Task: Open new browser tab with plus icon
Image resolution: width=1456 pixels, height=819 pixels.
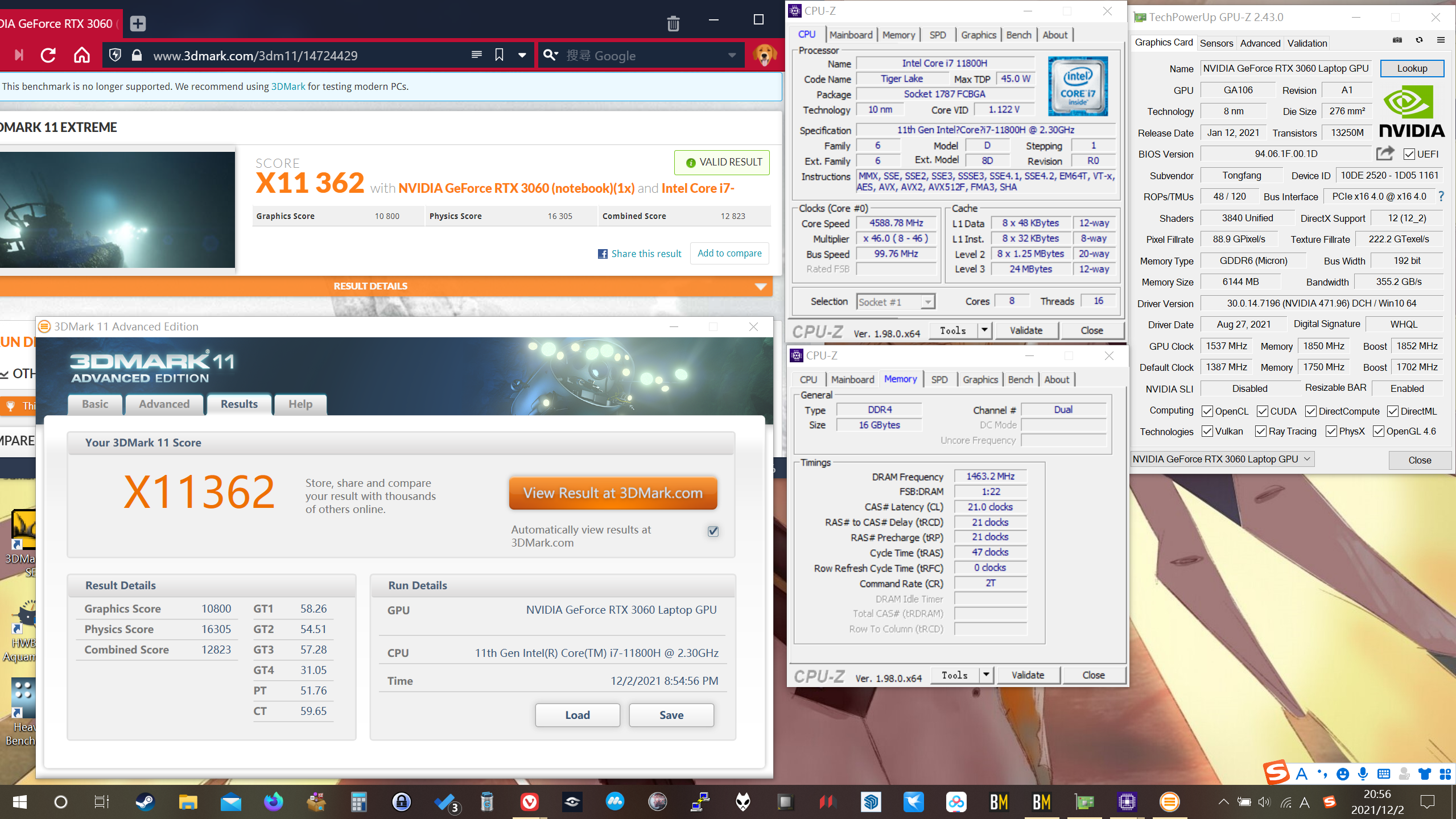Action: point(138,23)
